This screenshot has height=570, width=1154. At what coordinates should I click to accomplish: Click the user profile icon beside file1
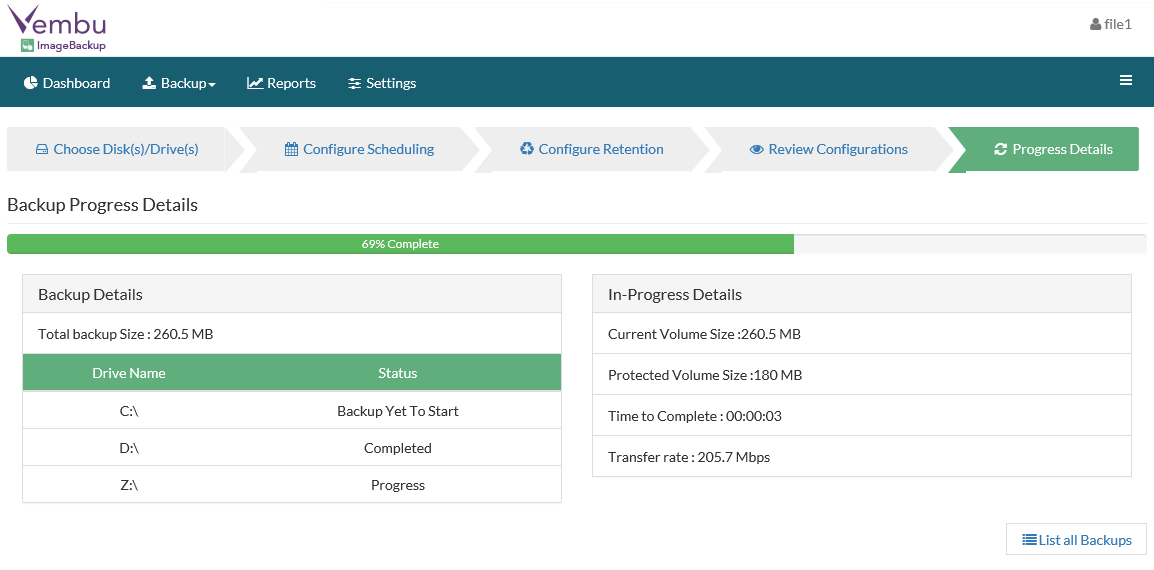pos(1095,24)
